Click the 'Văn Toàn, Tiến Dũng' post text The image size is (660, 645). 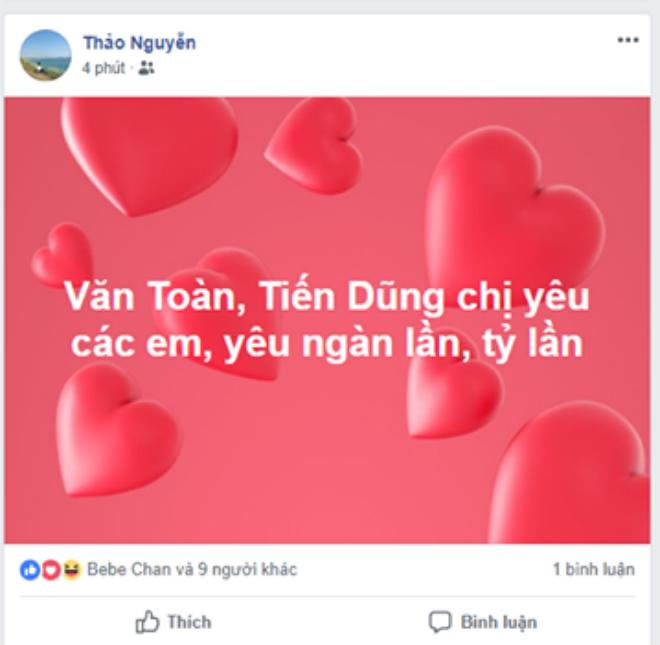tap(254, 296)
